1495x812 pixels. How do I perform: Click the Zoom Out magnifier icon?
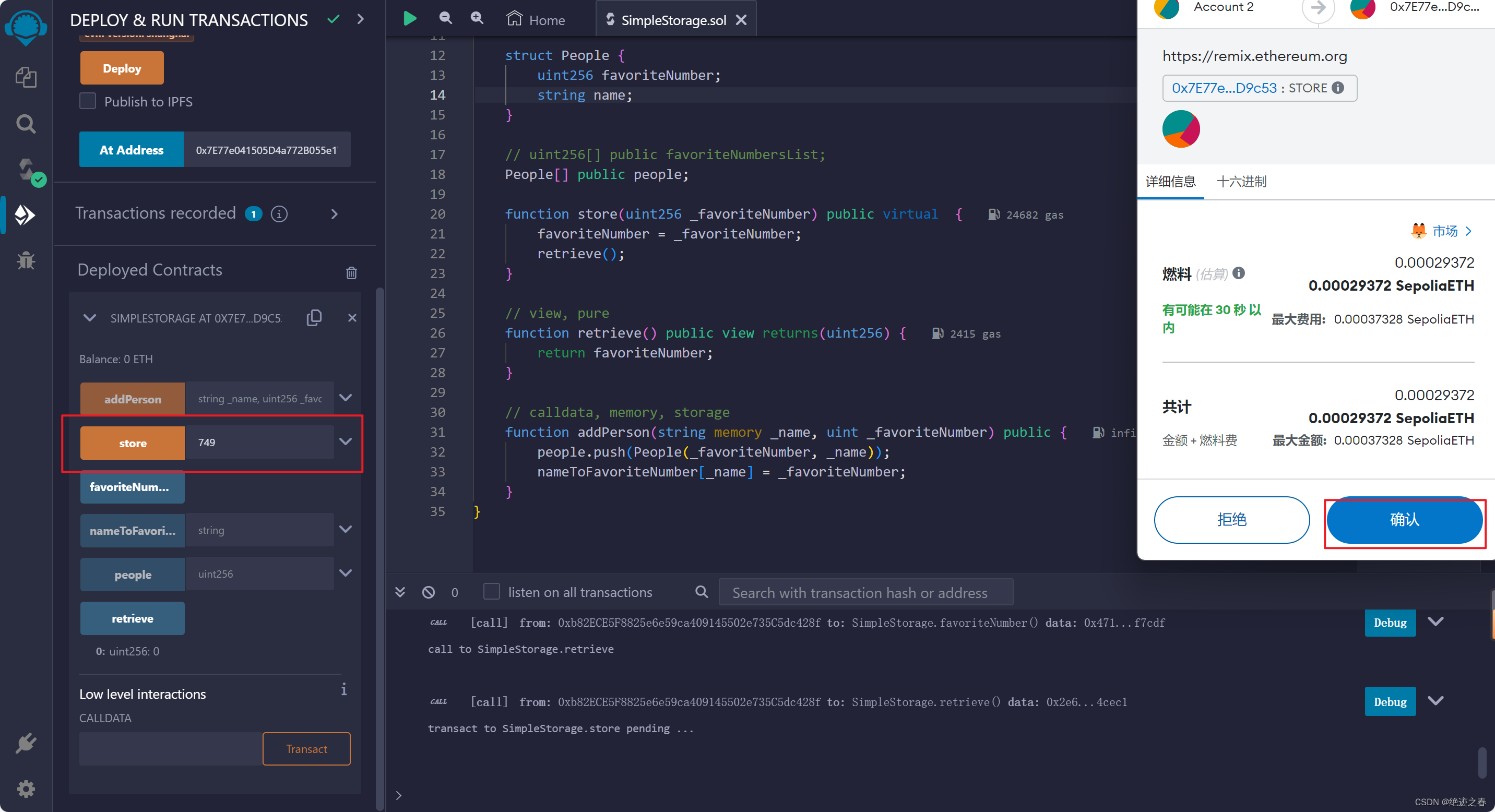pos(445,18)
